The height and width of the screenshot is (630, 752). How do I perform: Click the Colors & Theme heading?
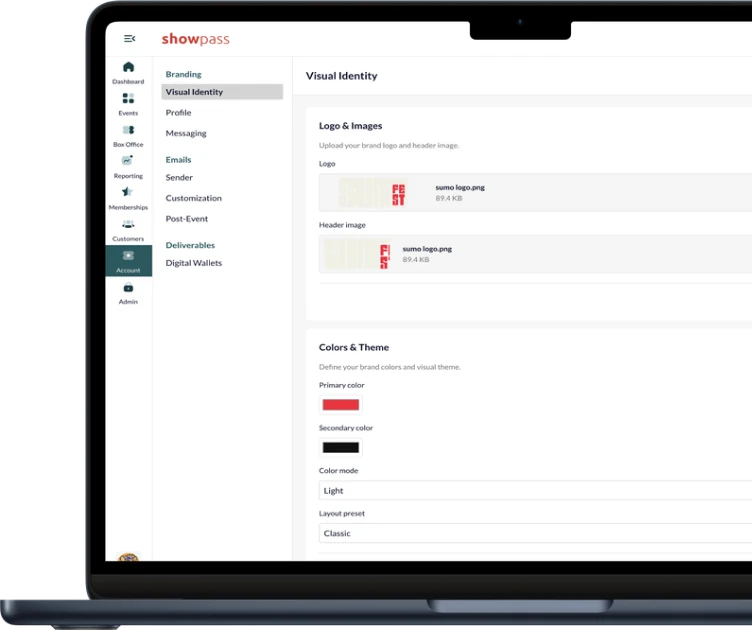click(x=354, y=347)
